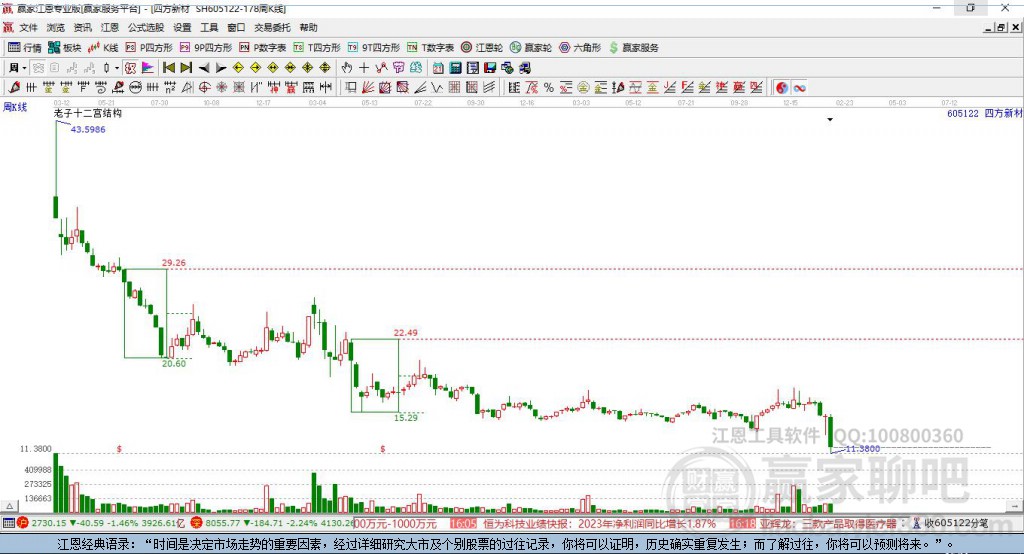Click the 22.49 price level label
The height and width of the screenshot is (554, 1024).
[x=406, y=333]
